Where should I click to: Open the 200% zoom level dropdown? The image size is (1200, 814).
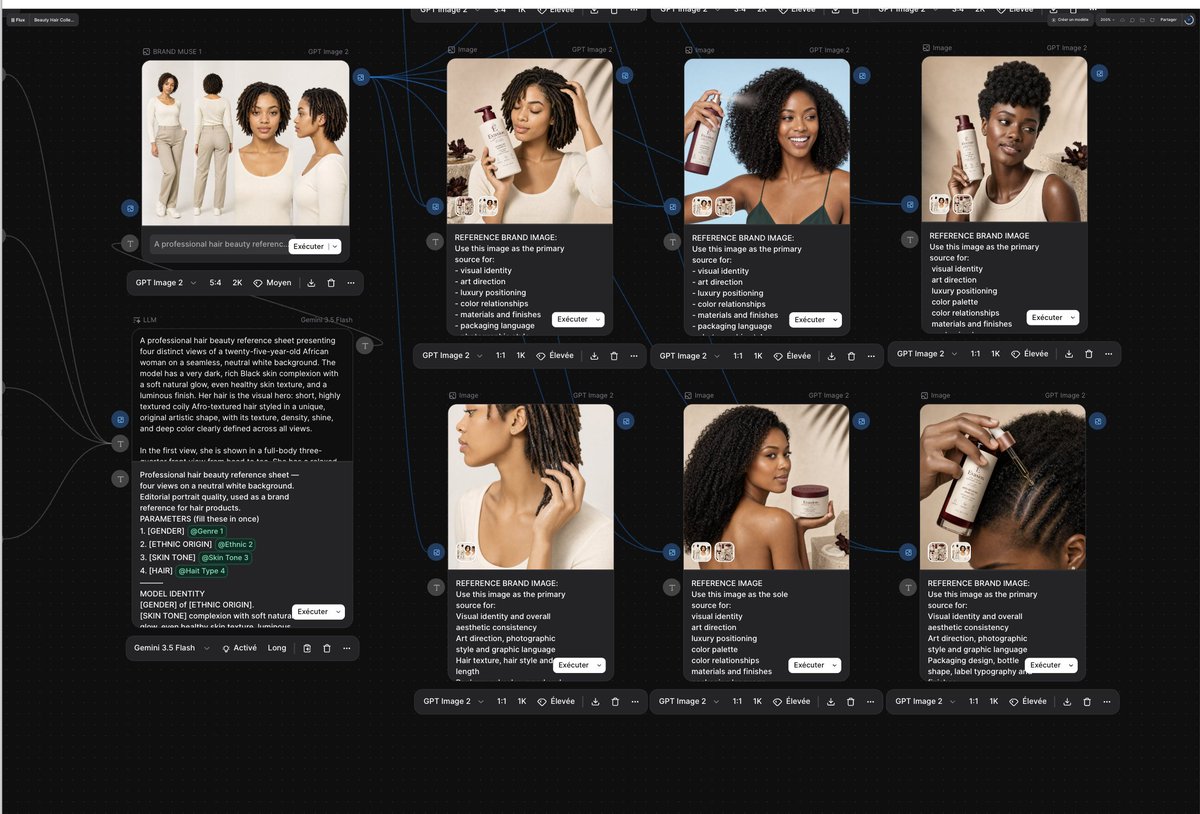pos(1106,19)
